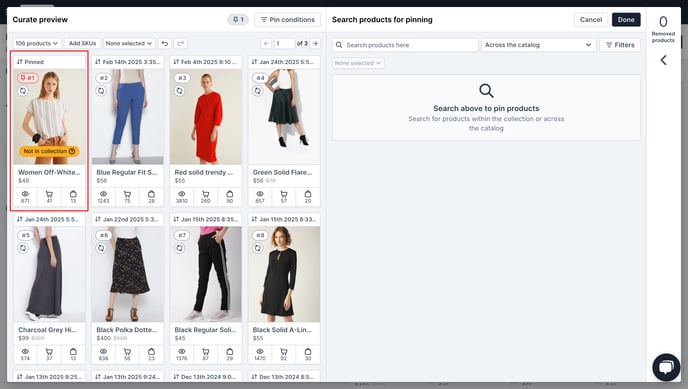Image resolution: width=688 pixels, height=389 pixels.
Task: Click the $400 price on Black Polka Dotted
Action: tap(104, 338)
